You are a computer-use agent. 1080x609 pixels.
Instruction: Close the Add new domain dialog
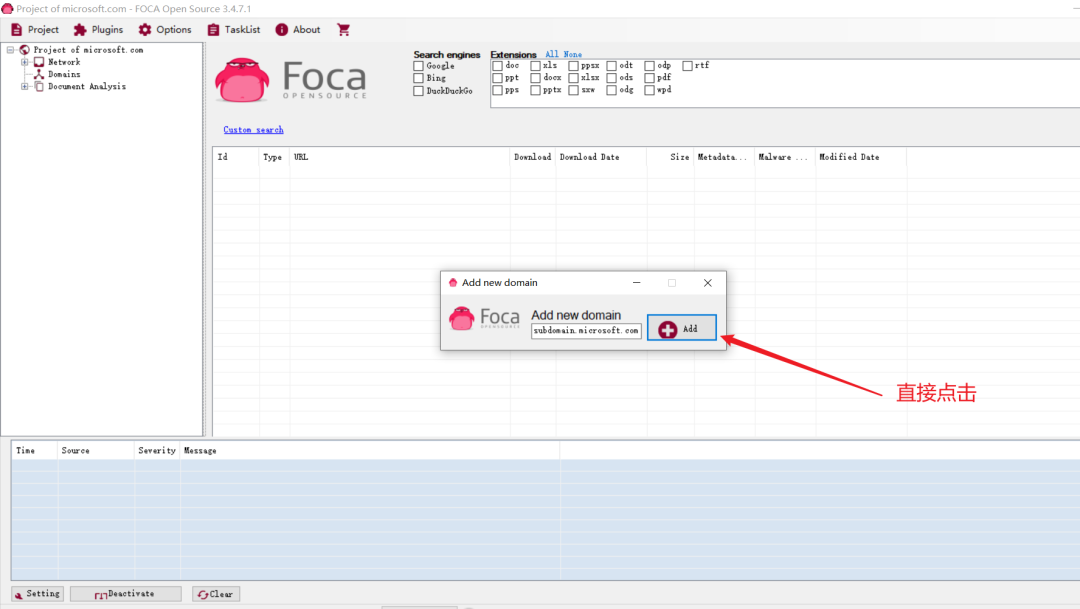click(707, 282)
